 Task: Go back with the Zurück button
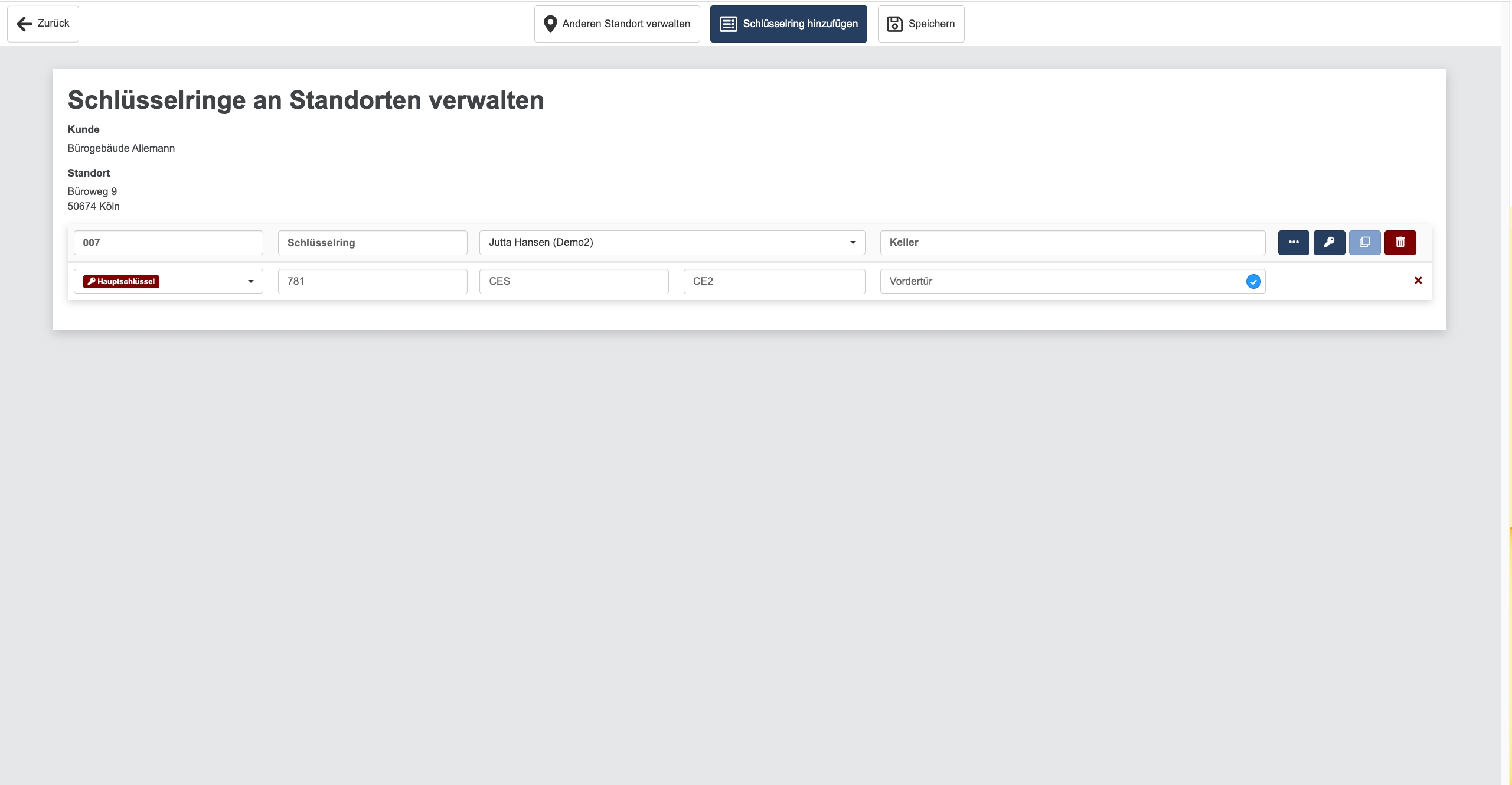[43, 24]
